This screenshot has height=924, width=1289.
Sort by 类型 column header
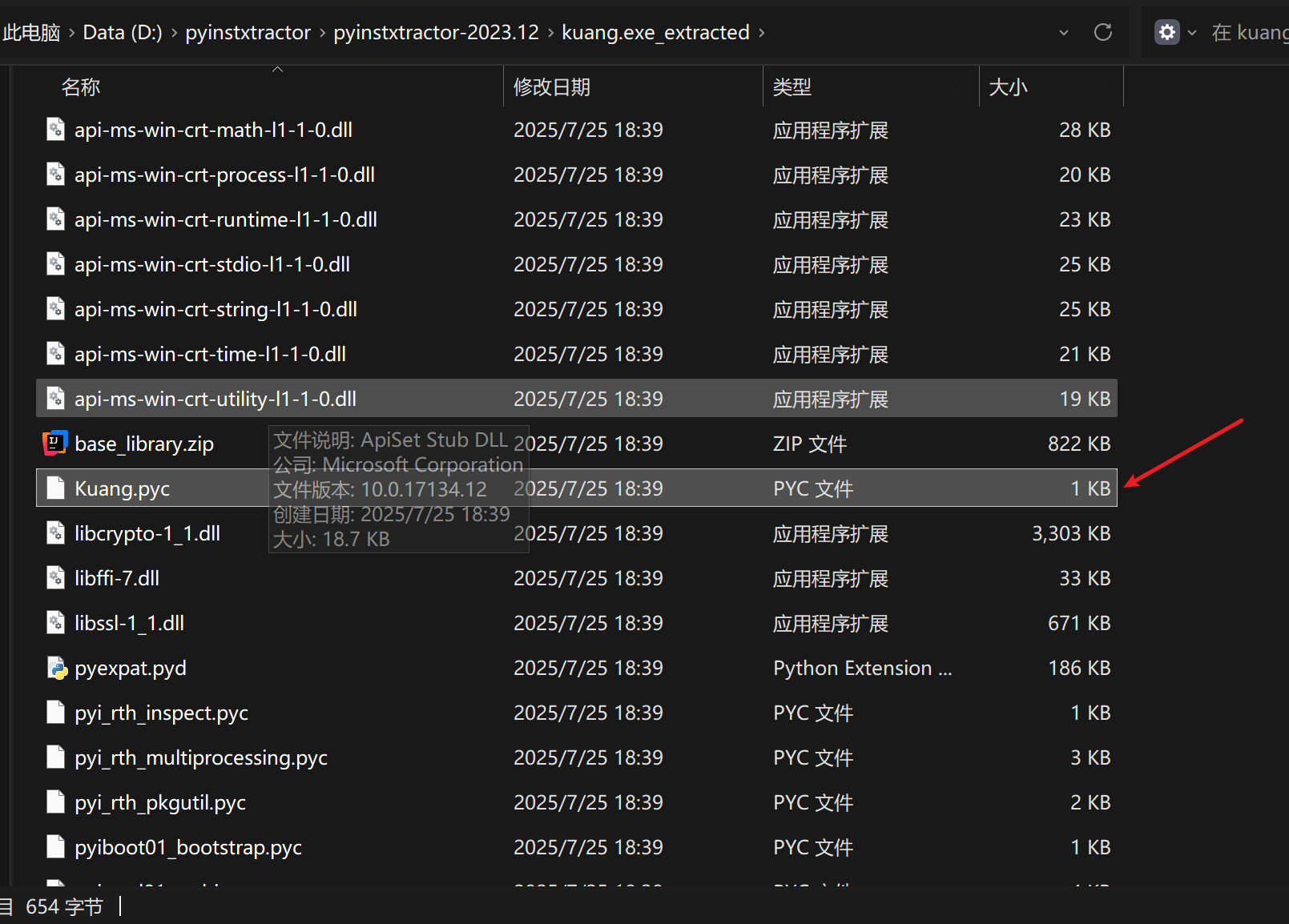click(x=792, y=87)
